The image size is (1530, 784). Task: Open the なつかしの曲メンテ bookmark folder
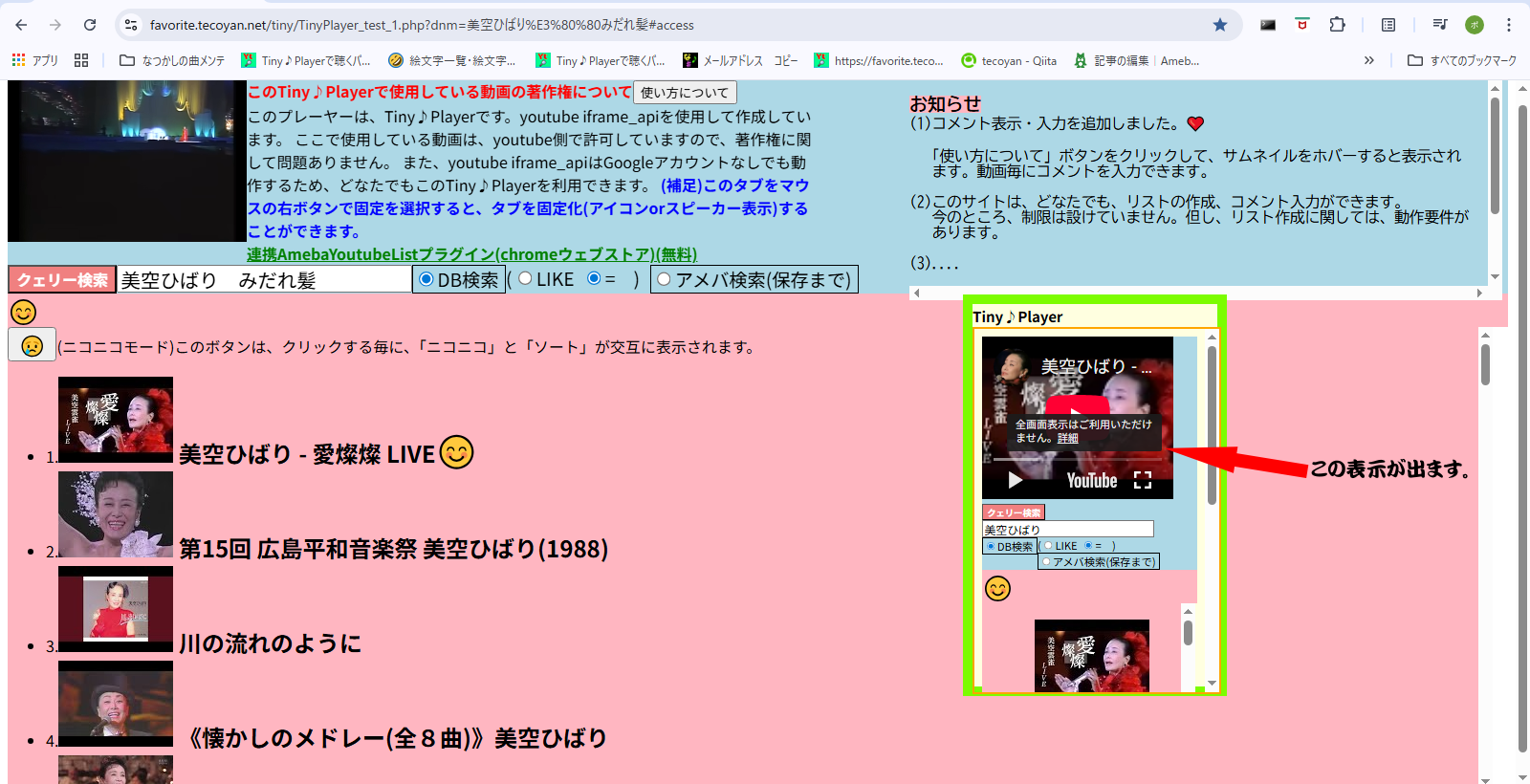pos(172,60)
